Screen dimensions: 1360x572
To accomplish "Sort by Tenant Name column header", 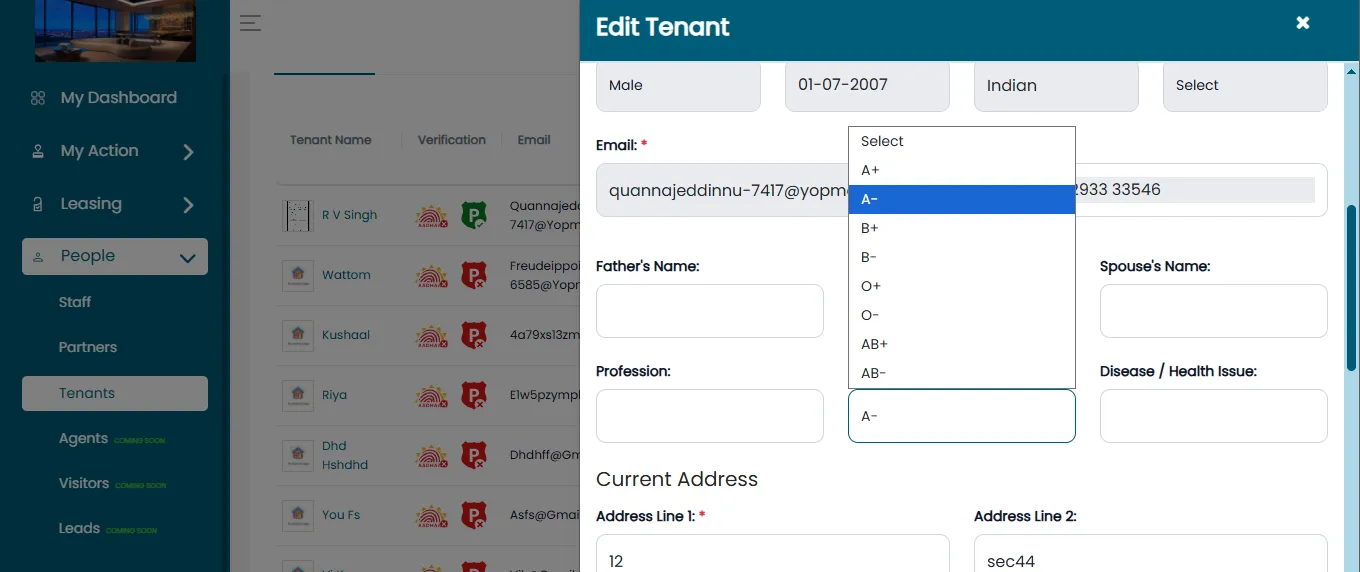I will (x=330, y=140).
